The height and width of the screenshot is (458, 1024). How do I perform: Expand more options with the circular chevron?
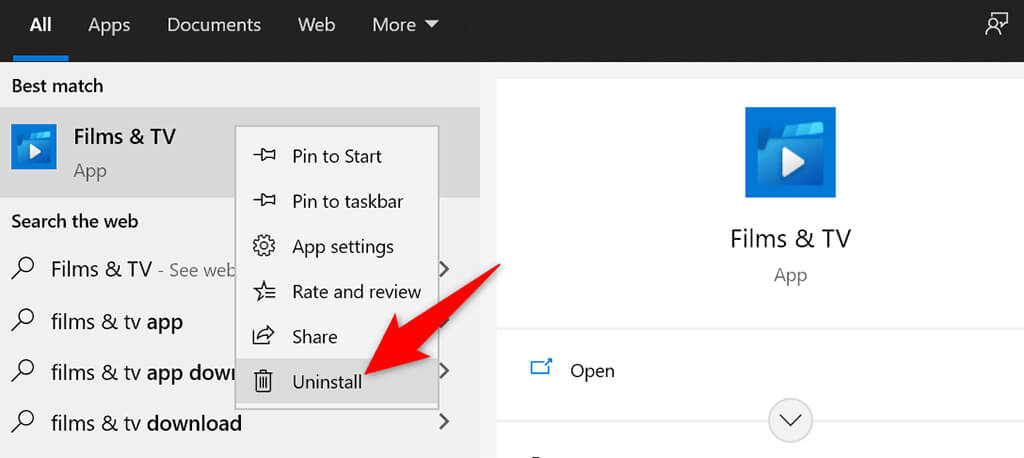790,421
